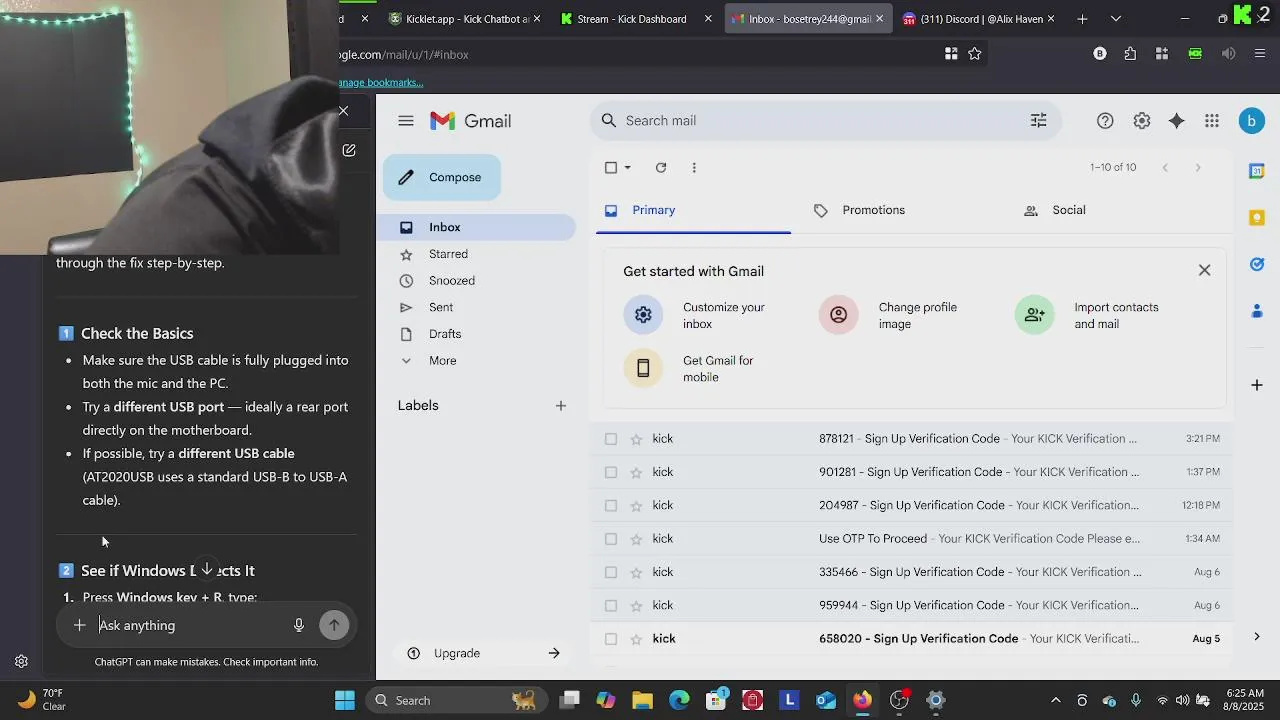
Task: Open the Sent folder
Action: 441,308
